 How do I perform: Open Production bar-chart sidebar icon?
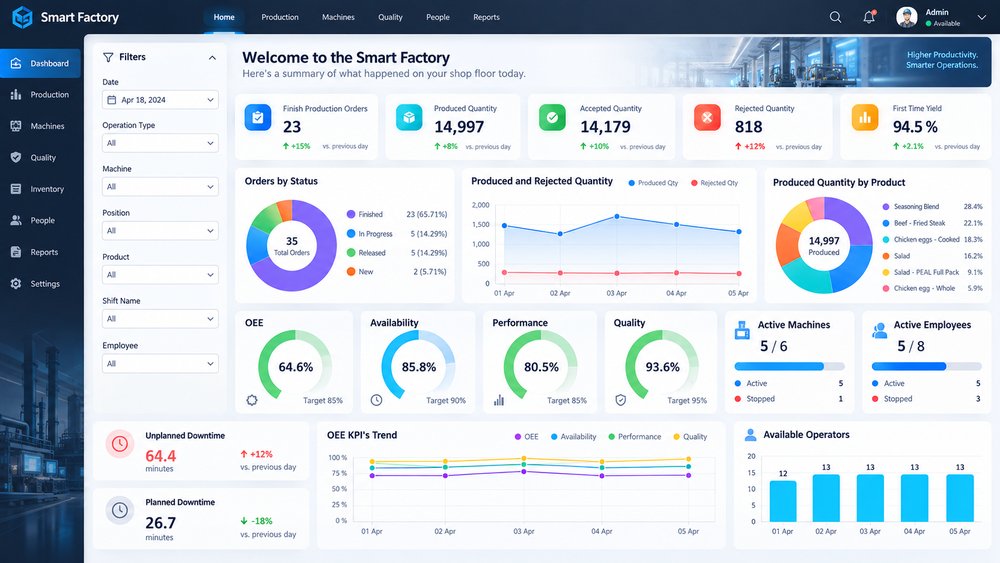pos(16,94)
